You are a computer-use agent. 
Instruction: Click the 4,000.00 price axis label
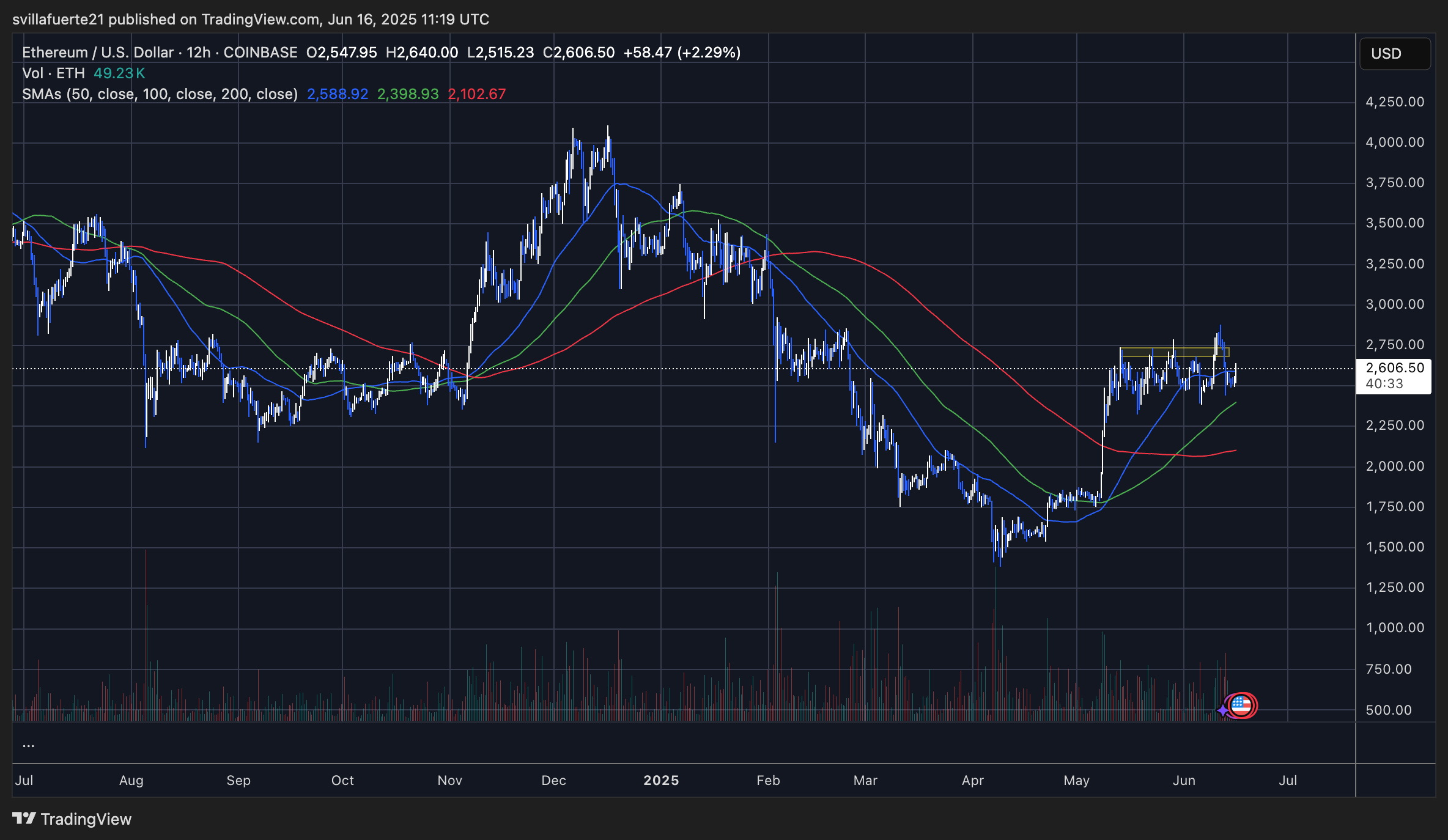[x=1395, y=142]
